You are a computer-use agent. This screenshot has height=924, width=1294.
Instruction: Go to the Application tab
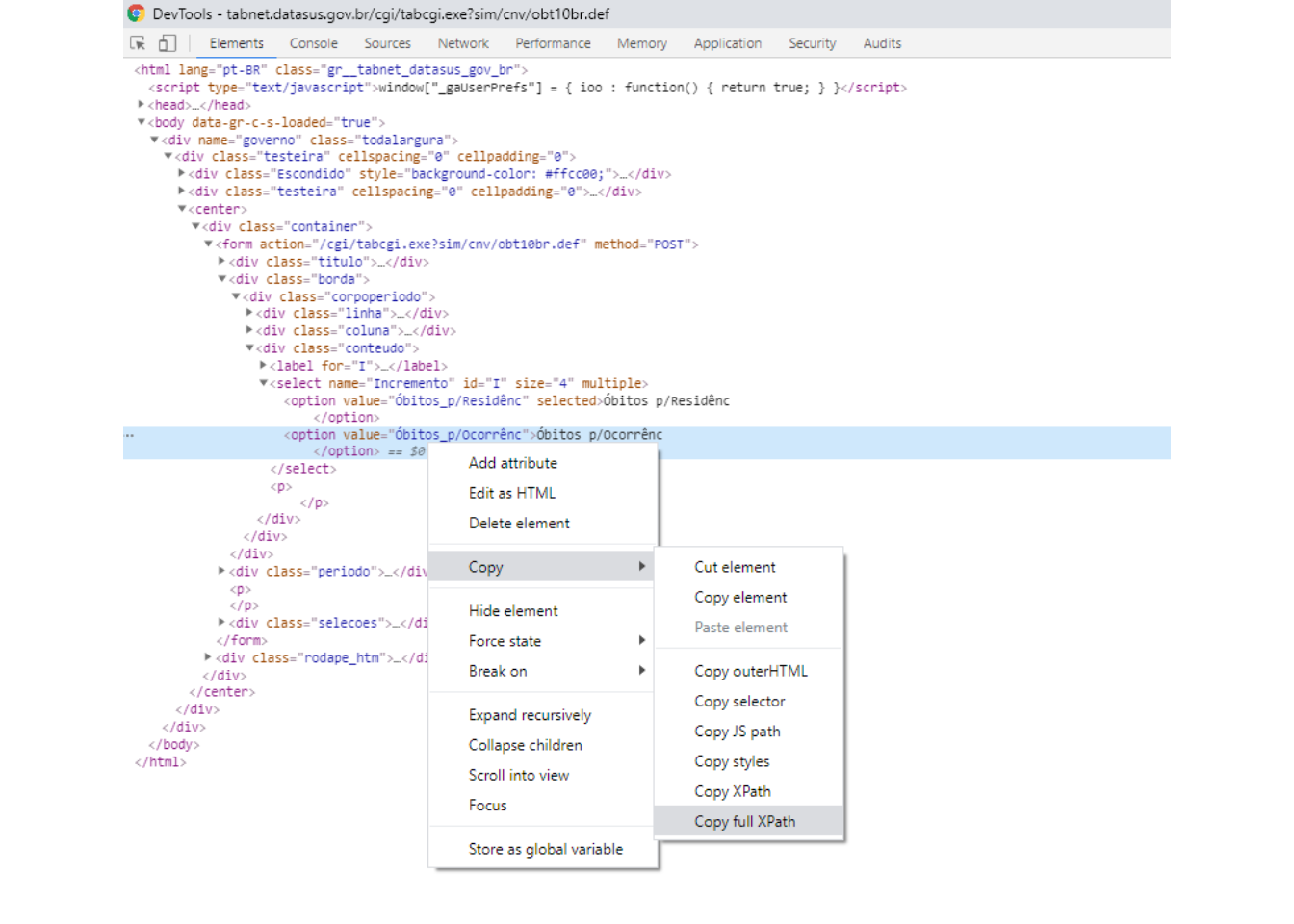point(727,43)
